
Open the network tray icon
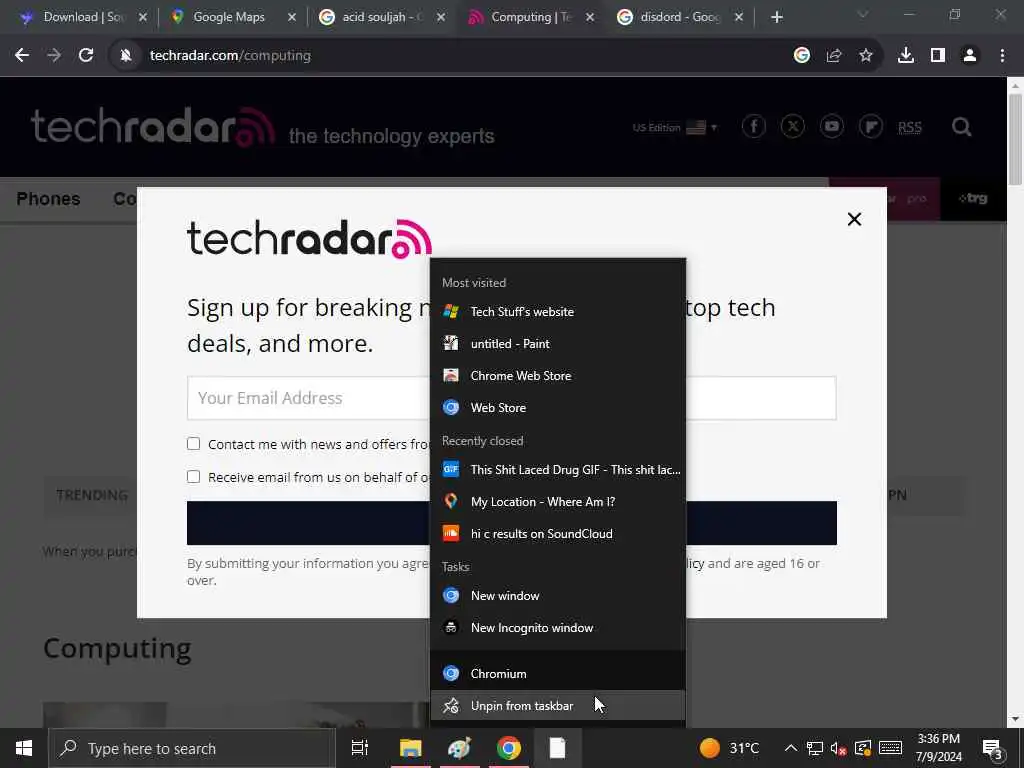814,748
